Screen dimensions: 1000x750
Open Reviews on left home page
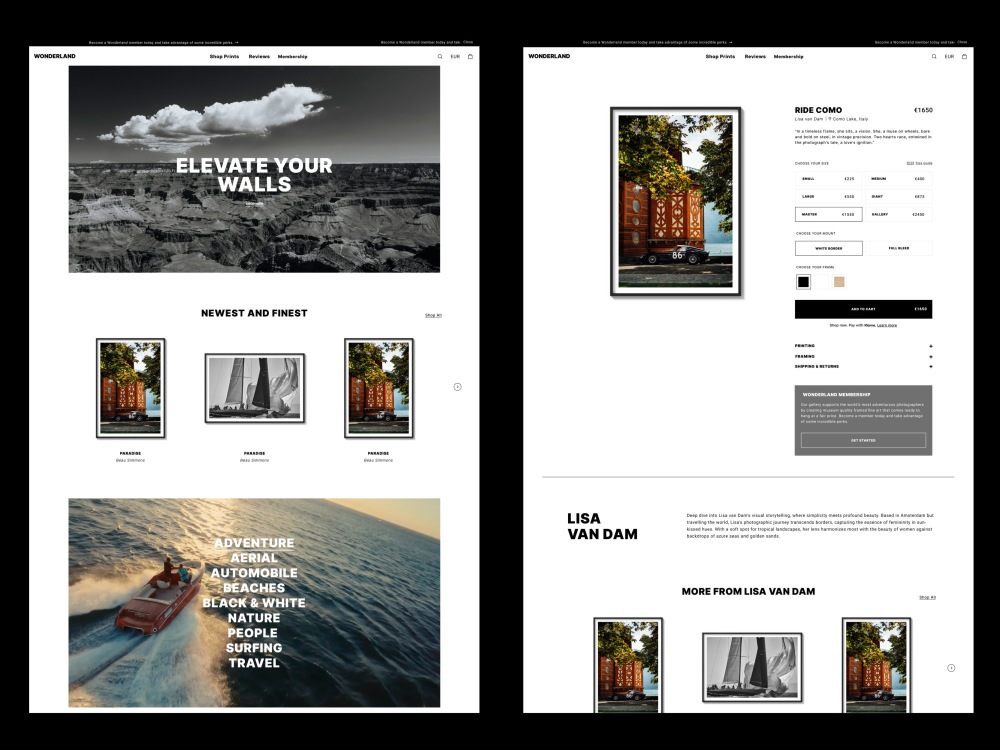[259, 57]
